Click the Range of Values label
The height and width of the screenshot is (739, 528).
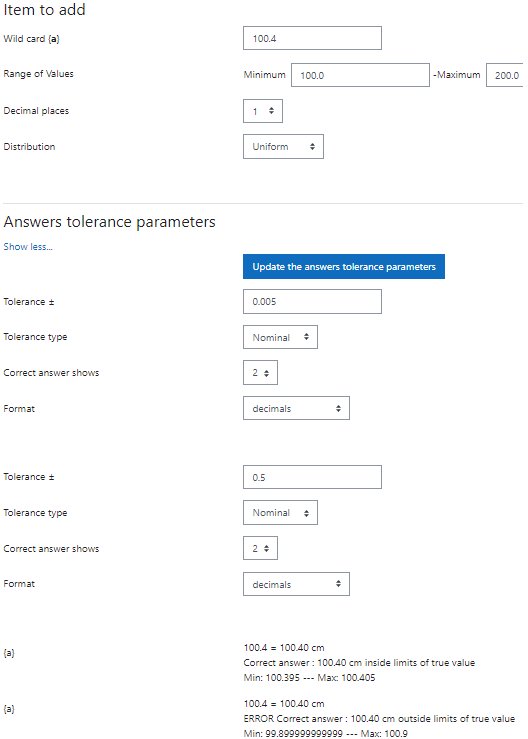(38, 74)
